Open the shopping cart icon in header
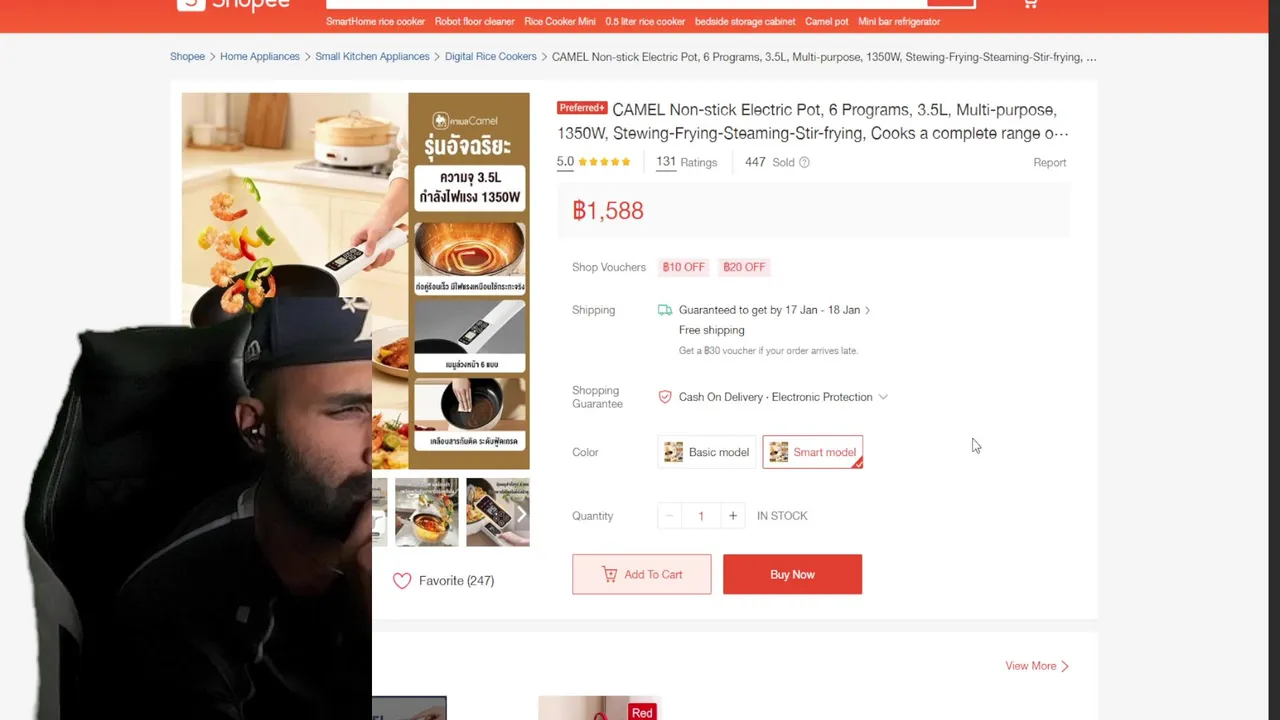Viewport: 1280px width, 720px height. point(1030,4)
